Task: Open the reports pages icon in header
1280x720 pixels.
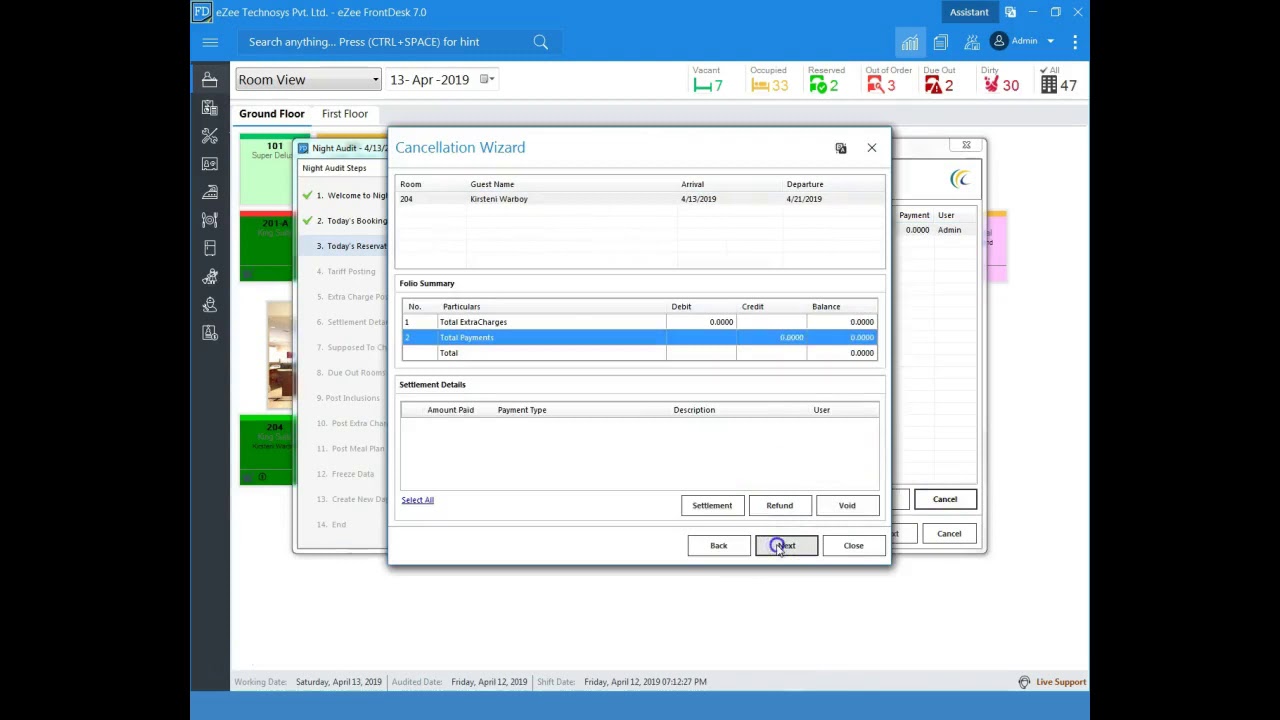Action: (941, 42)
